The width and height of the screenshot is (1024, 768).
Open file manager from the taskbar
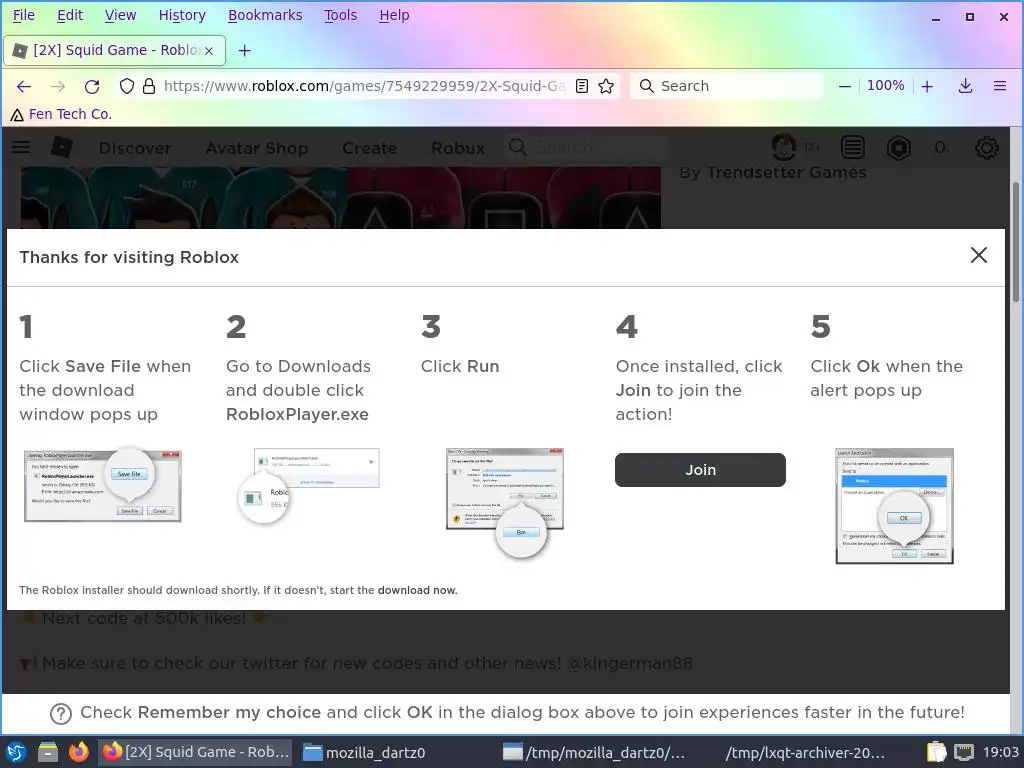click(x=48, y=752)
